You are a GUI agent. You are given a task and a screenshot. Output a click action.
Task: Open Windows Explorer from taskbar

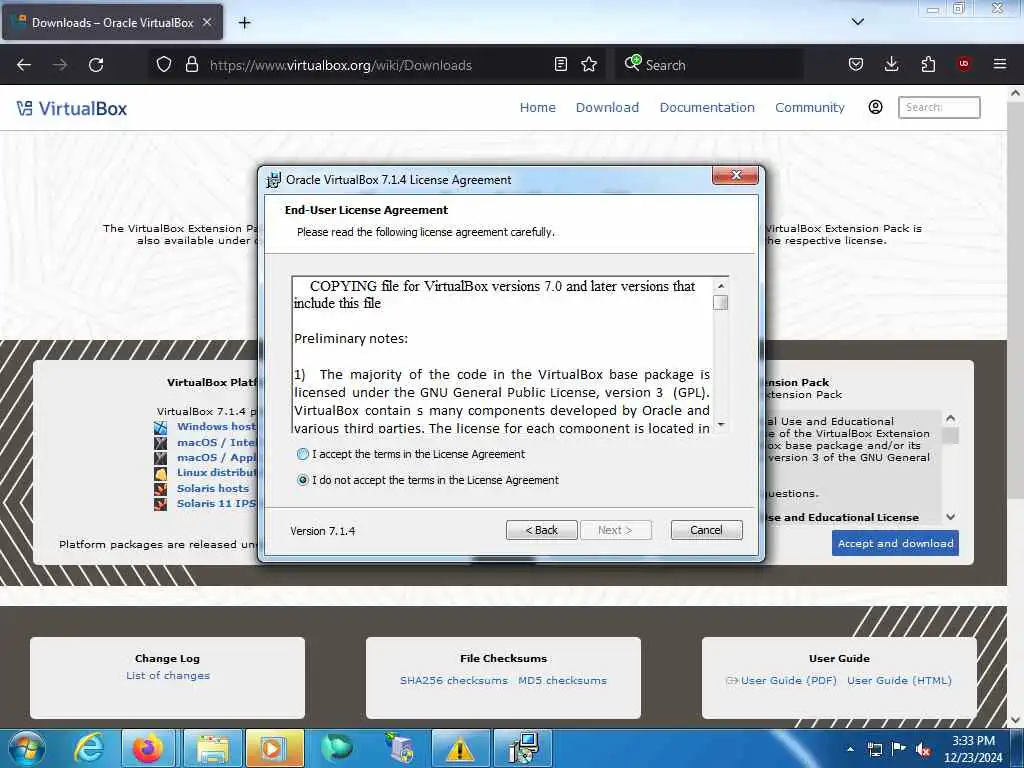coord(212,748)
